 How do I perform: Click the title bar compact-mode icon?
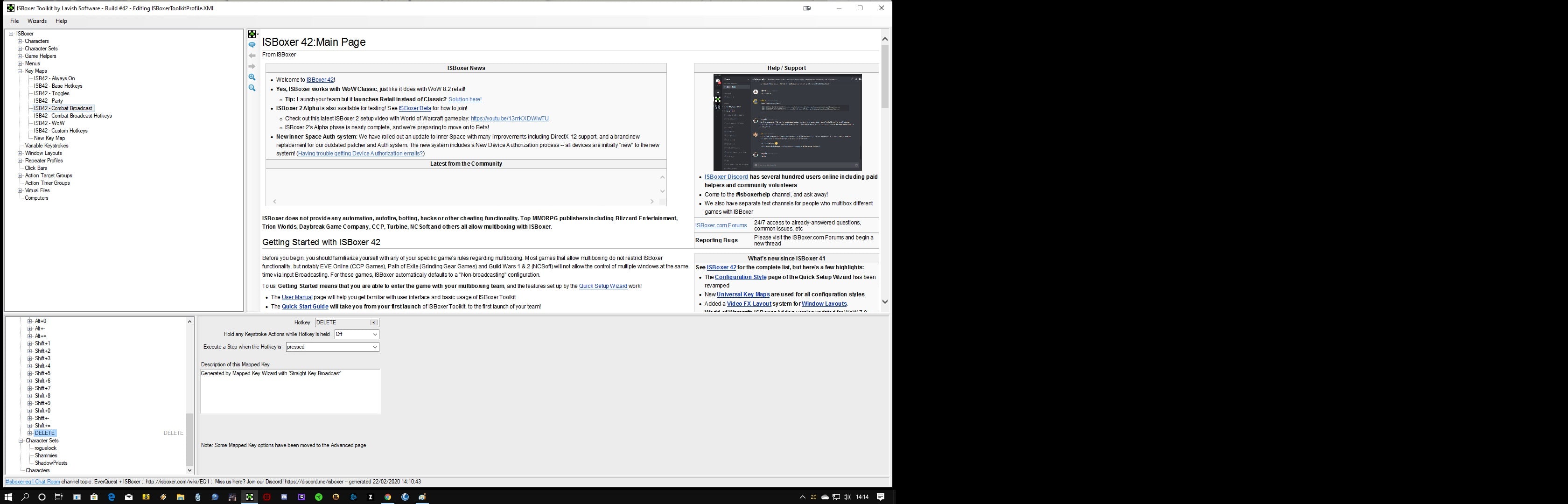pyautogui.click(x=807, y=8)
